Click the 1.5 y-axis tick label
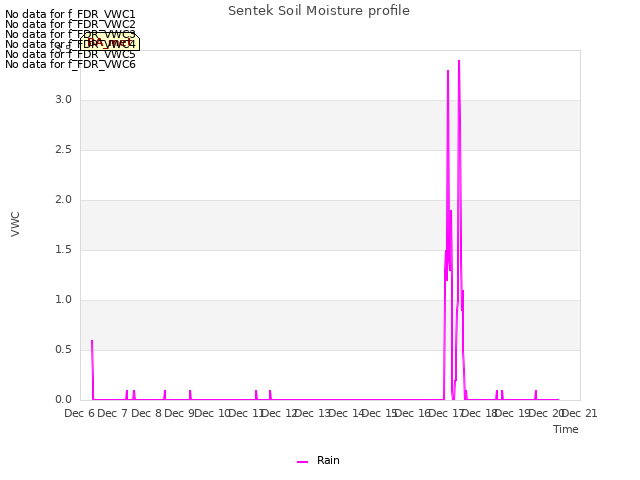This screenshot has width=640, height=480. [64, 250]
